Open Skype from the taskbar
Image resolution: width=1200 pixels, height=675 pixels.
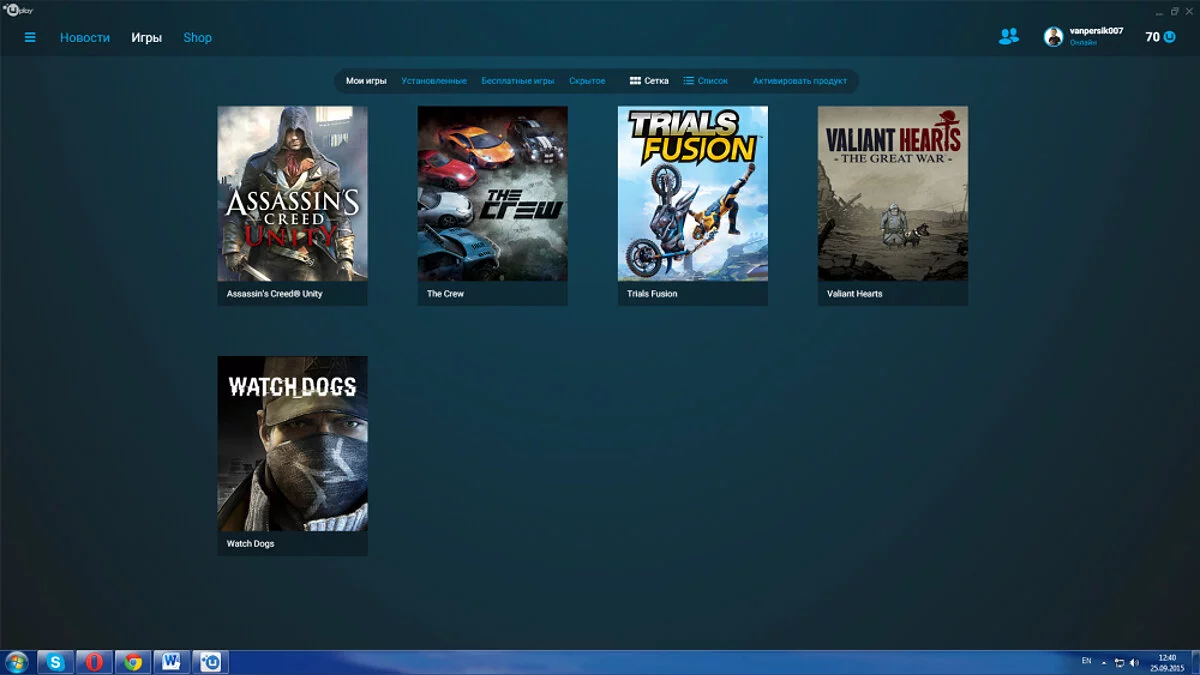pos(55,662)
